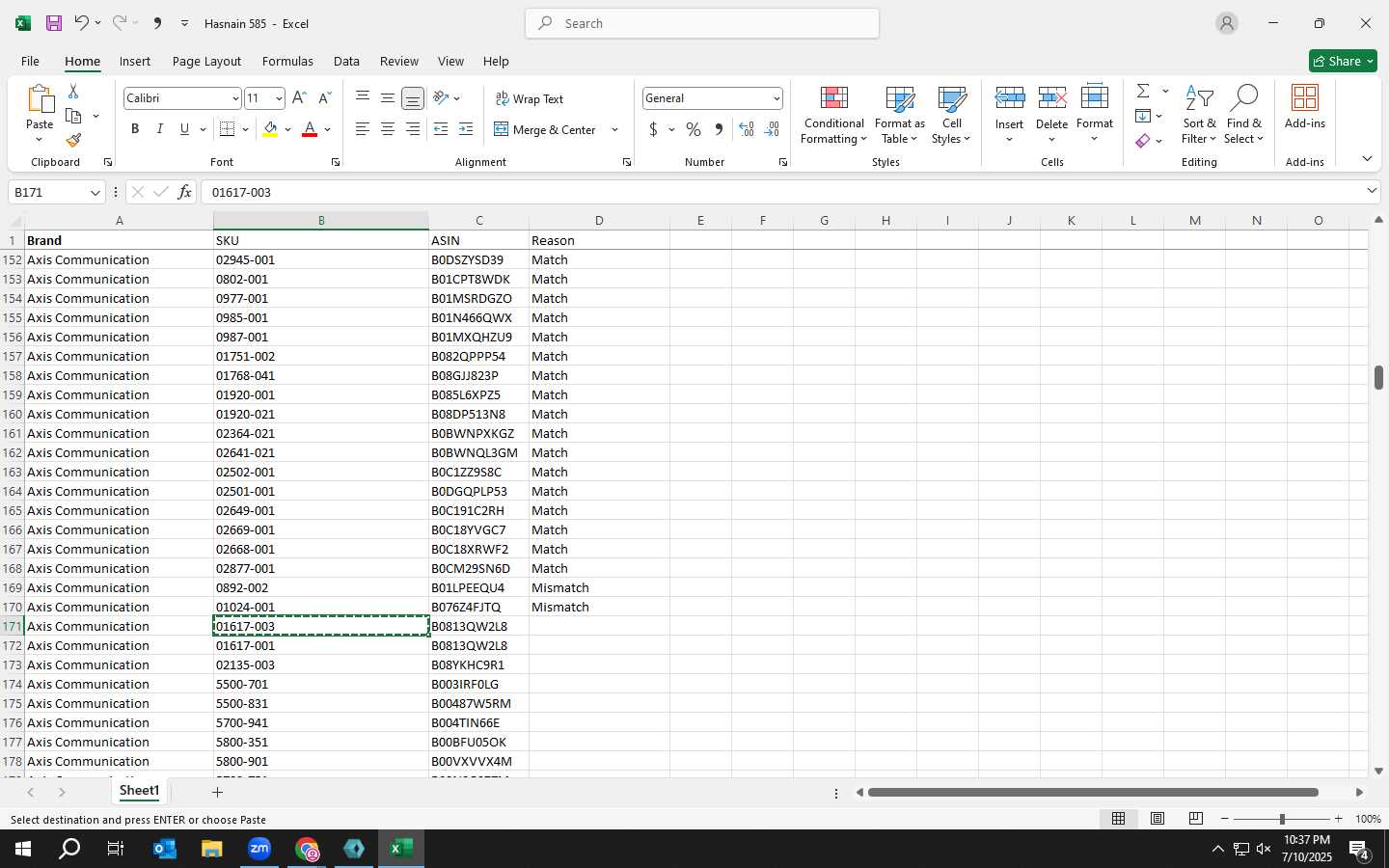Switch to Page Break Preview icon
The image size is (1389, 868).
1195,819
